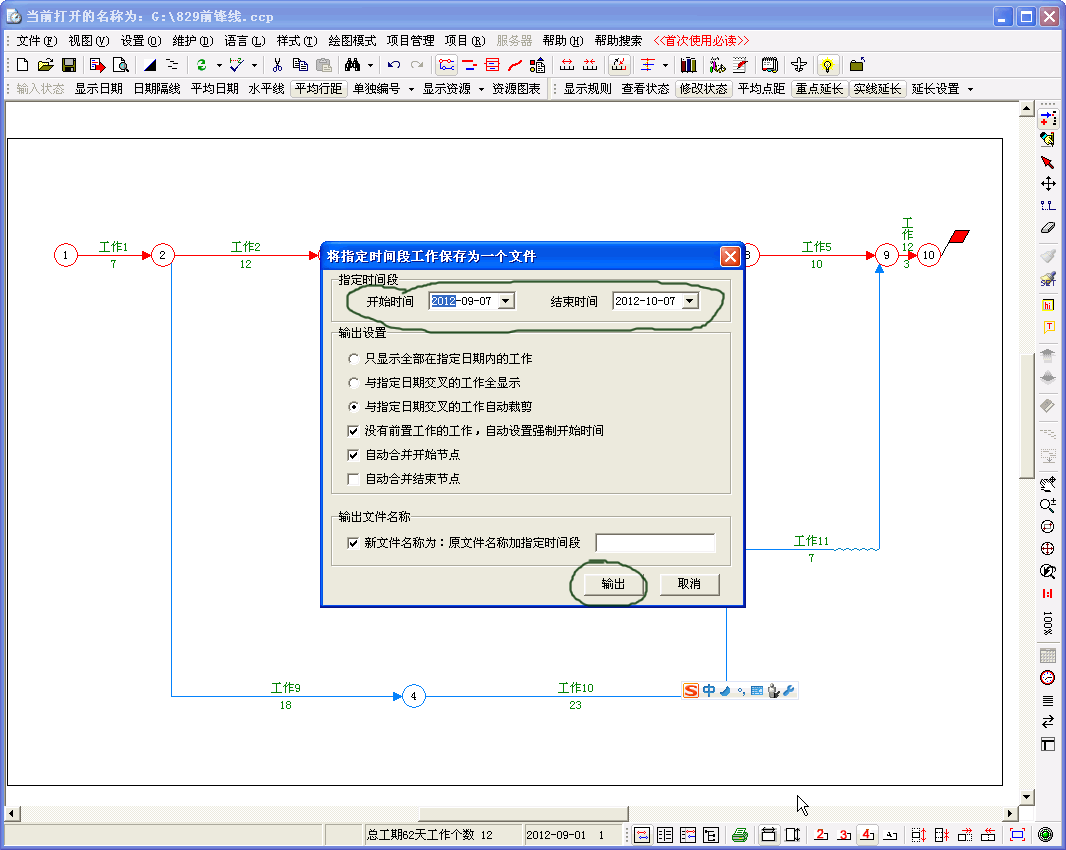Screen dimensions: 1066x850
Task: Click the output file name text field
Action: tap(655, 543)
